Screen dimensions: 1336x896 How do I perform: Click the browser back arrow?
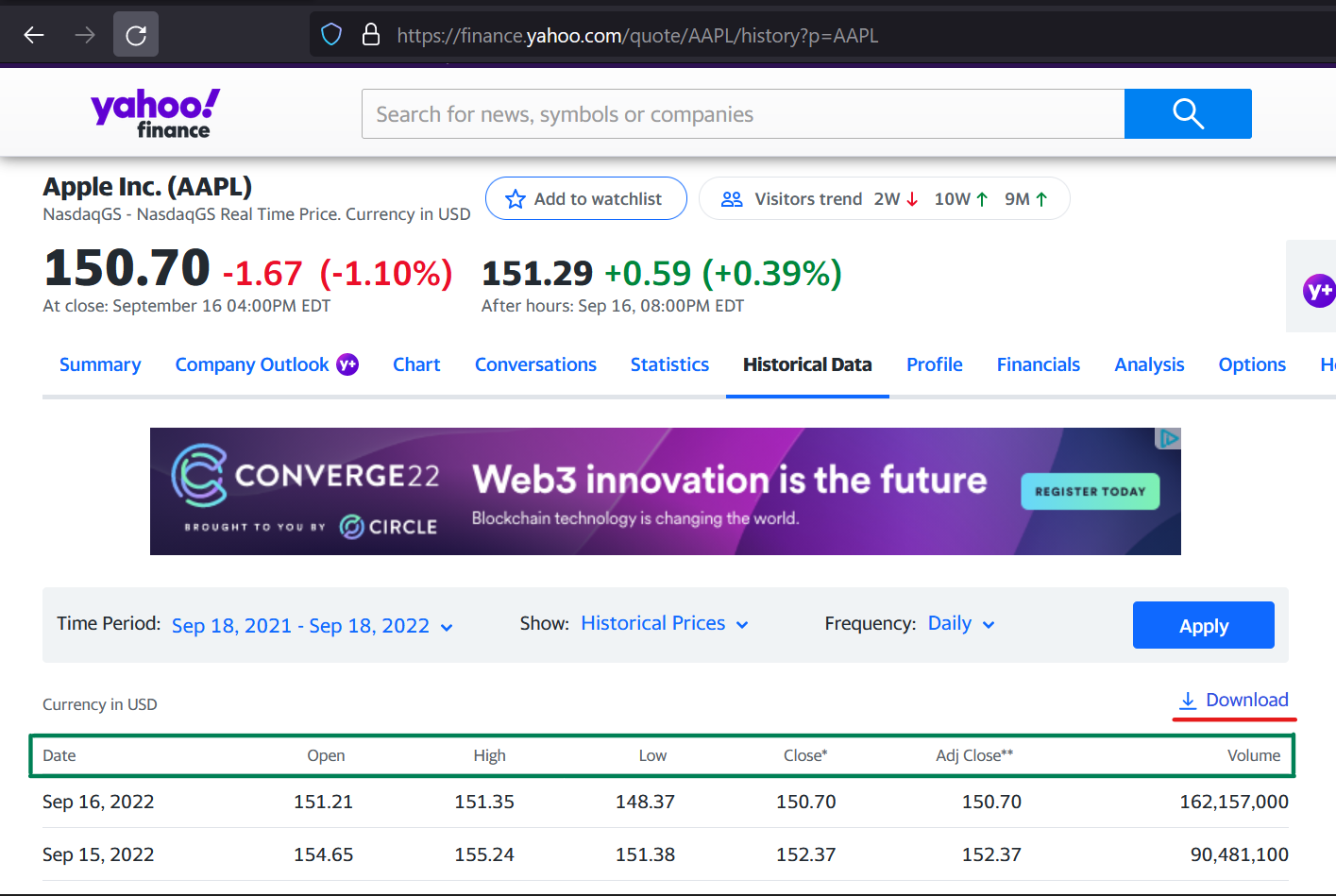34,35
